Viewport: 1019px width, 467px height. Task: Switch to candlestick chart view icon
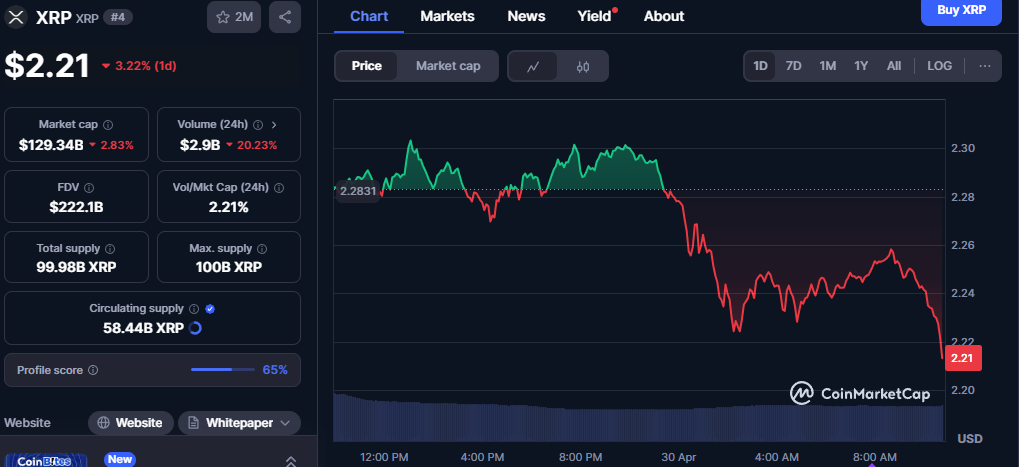click(583, 66)
